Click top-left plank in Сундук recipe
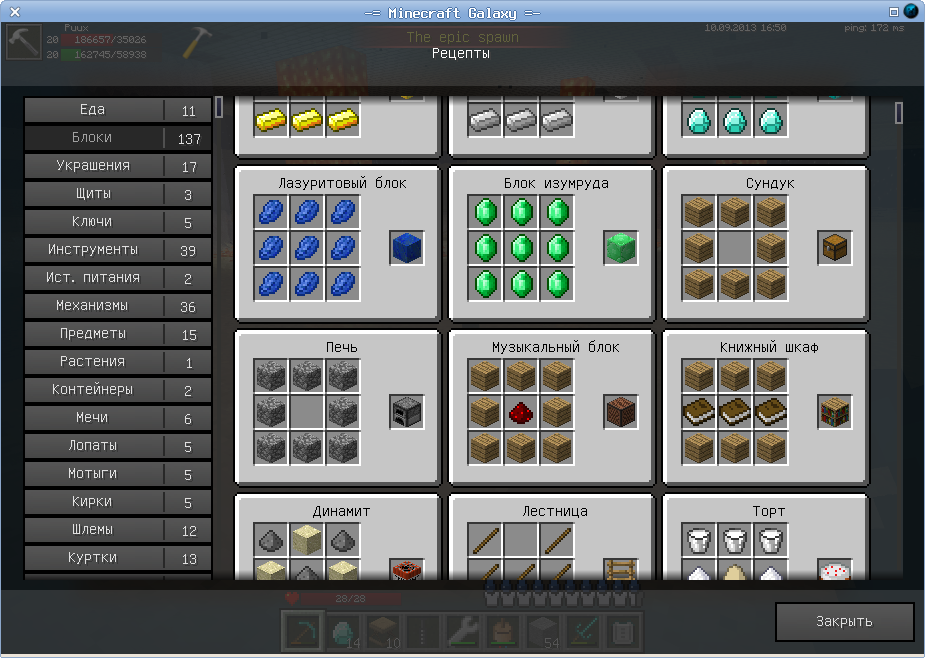The width and height of the screenshot is (925, 658). pos(699,212)
